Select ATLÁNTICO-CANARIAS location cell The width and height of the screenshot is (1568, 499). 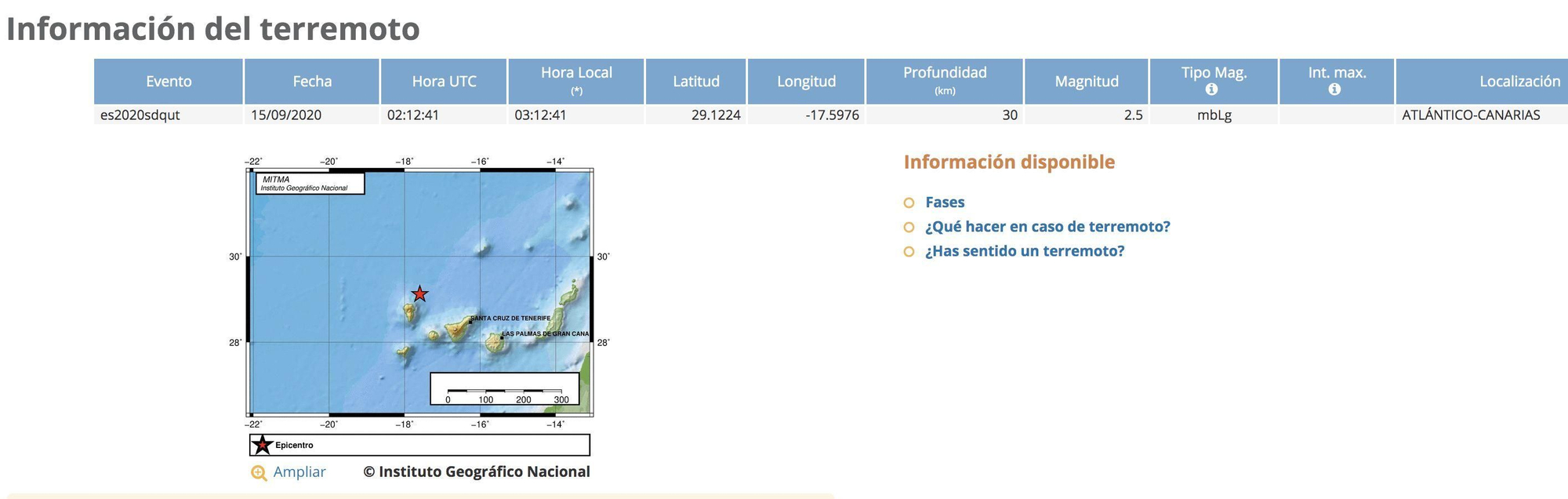pos(1482,115)
